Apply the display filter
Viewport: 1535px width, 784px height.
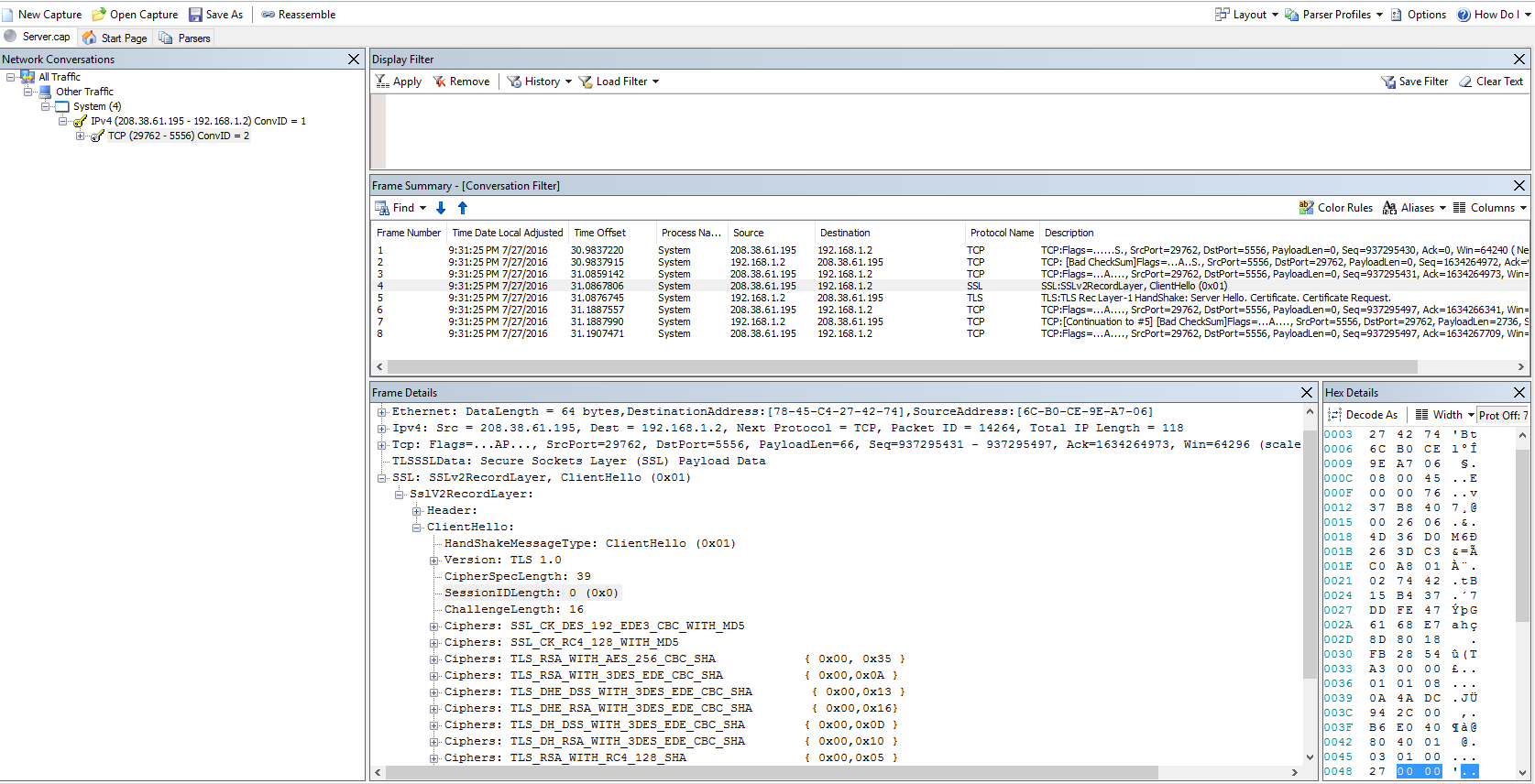(x=399, y=82)
